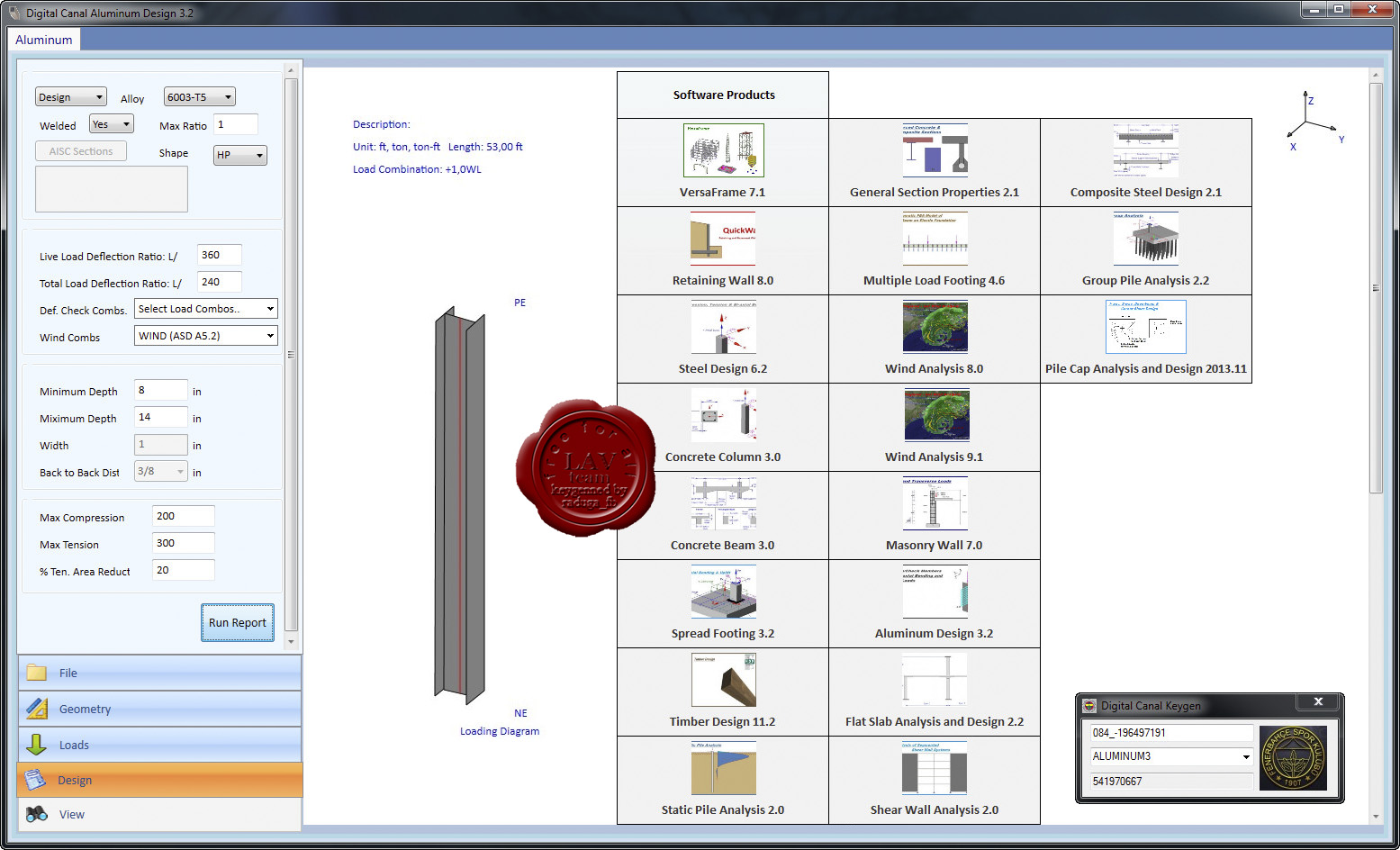The height and width of the screenshot is (850, 1400).
Task: Click the Minimum Depth input field
Action: (x=161, y=390)
